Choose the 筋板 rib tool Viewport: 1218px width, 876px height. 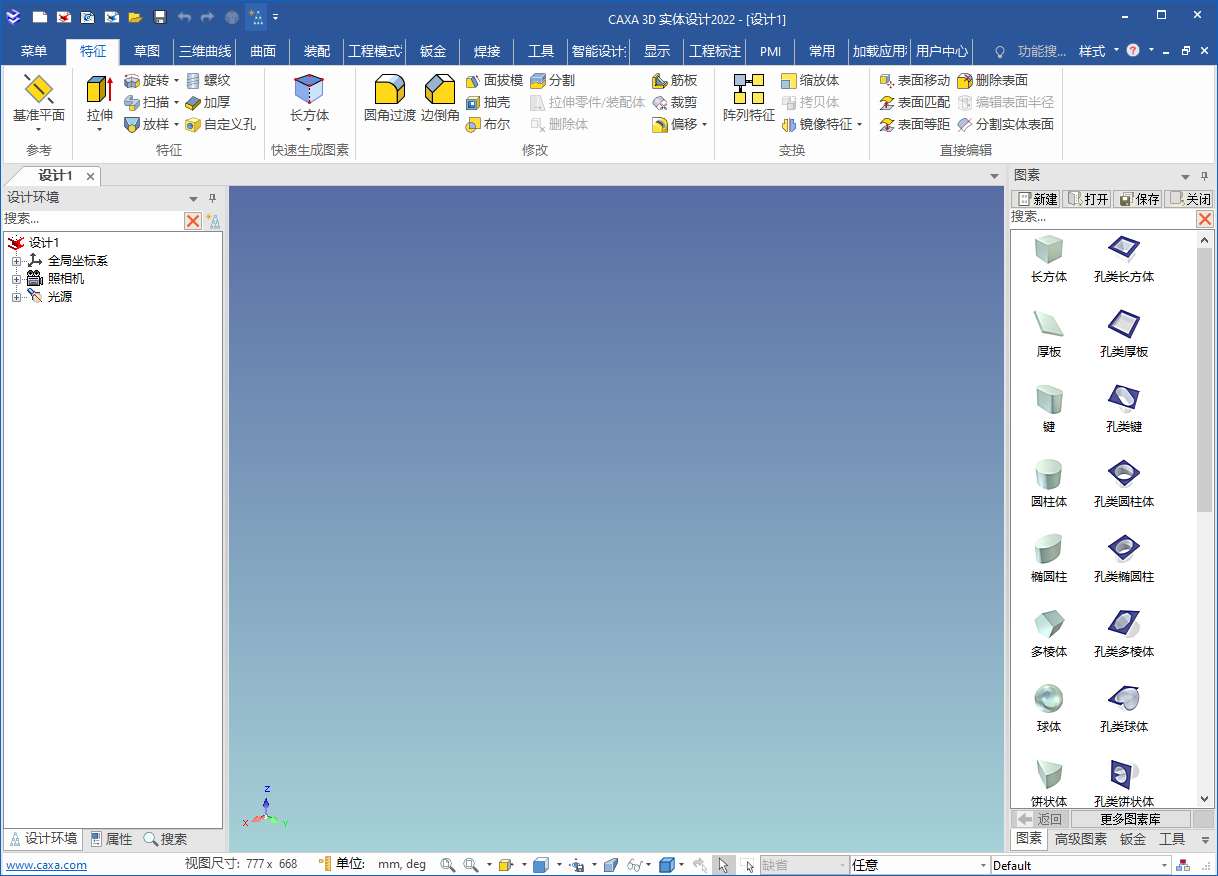coord(675,80)
